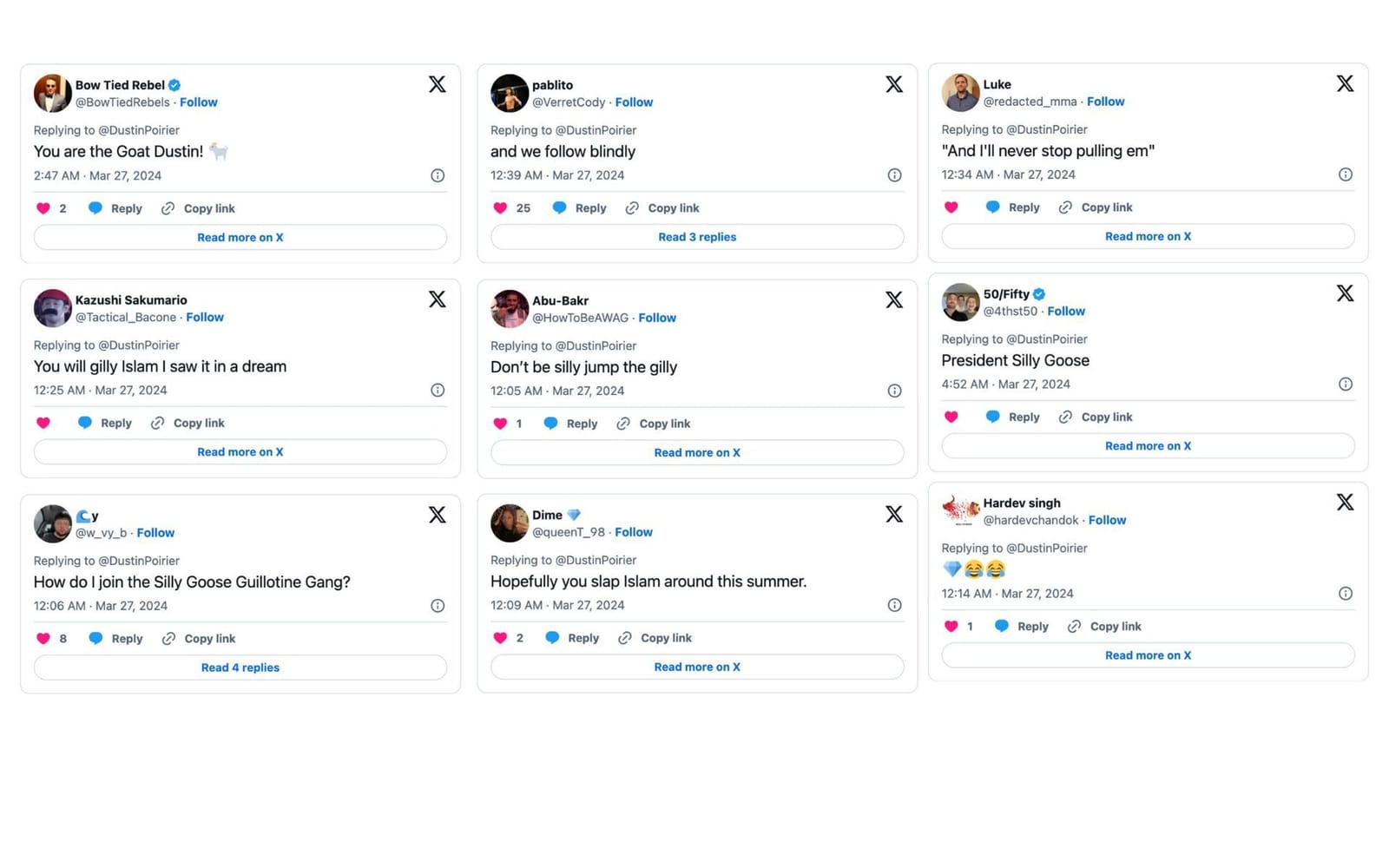Expand pablito's thread via Read 3 replies
Image resolution: width=1389 pixels, height=868 pixels.
696,237
